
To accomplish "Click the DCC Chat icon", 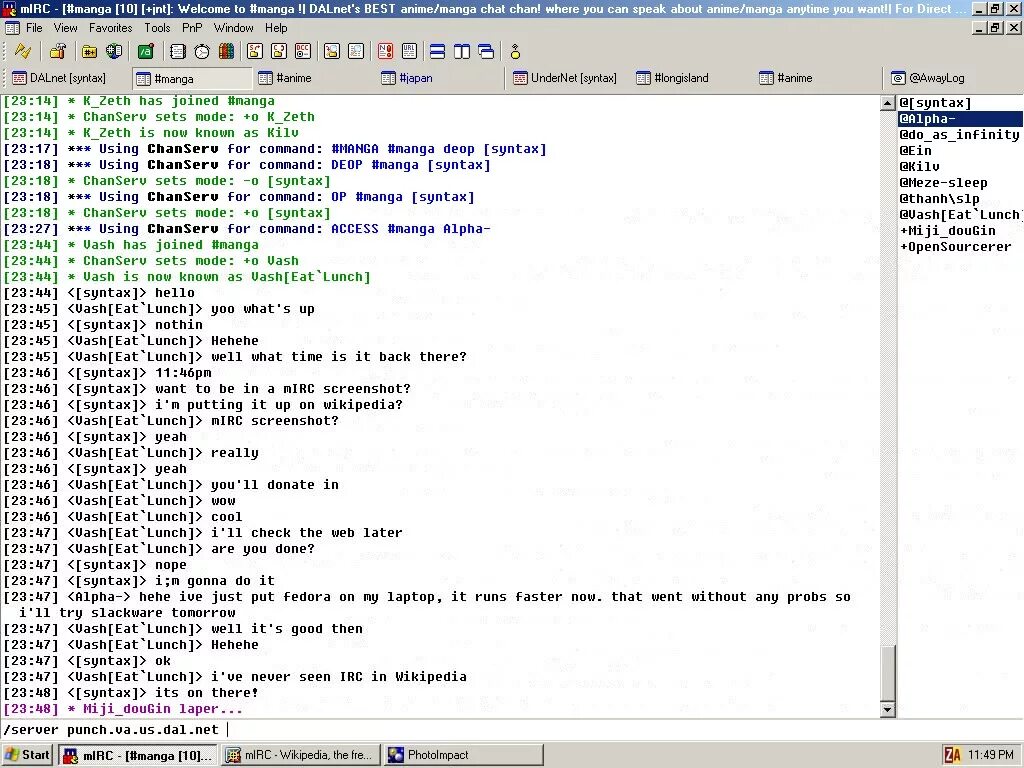I will [x=279, y=51].
